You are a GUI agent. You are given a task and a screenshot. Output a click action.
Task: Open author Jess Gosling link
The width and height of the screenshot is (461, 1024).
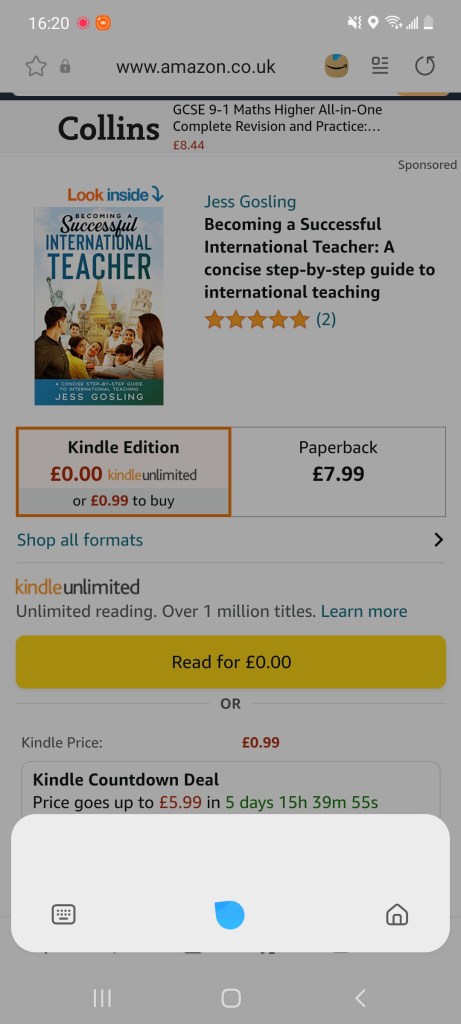coord(249,202)
